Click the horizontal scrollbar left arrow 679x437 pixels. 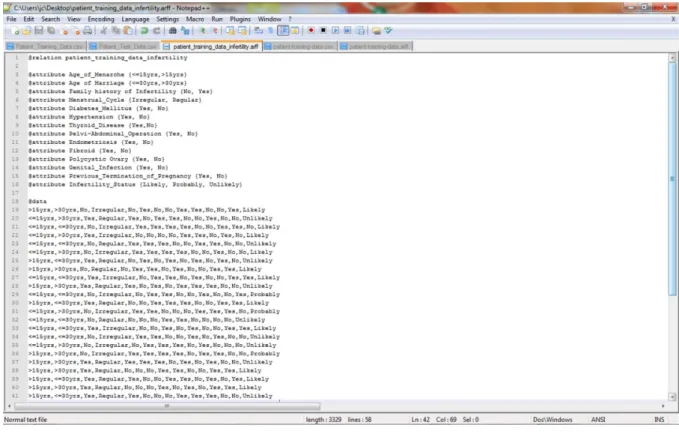9,406
